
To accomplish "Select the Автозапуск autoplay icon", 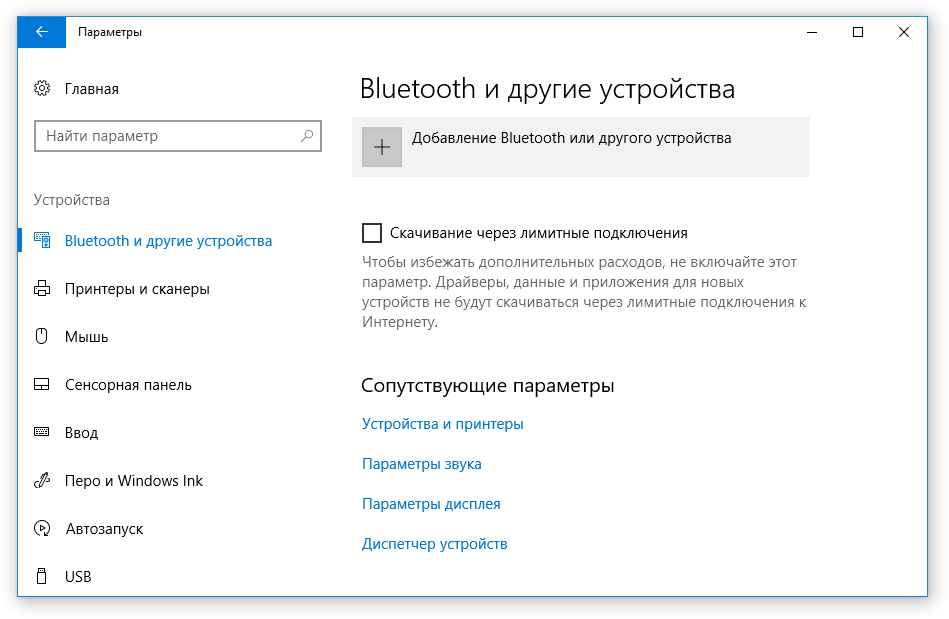I will pos(42,528).
